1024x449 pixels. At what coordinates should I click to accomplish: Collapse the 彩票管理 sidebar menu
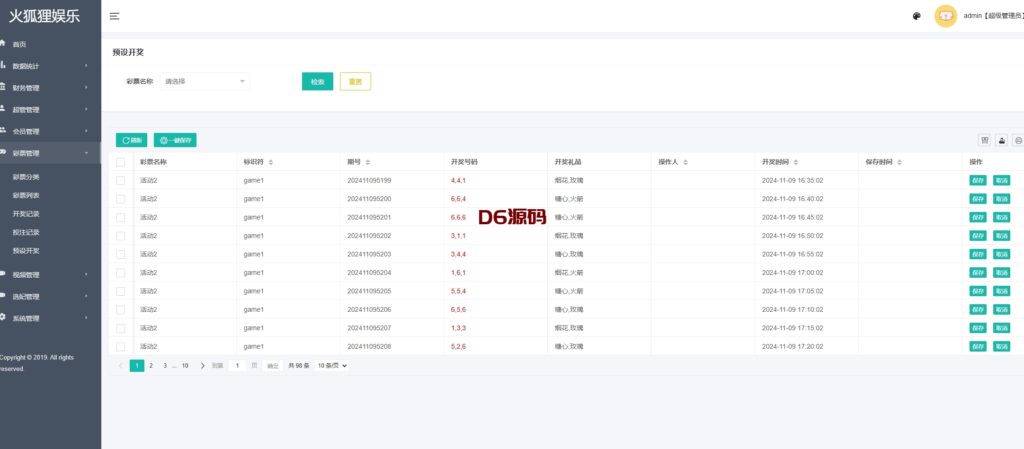point(50,153)
